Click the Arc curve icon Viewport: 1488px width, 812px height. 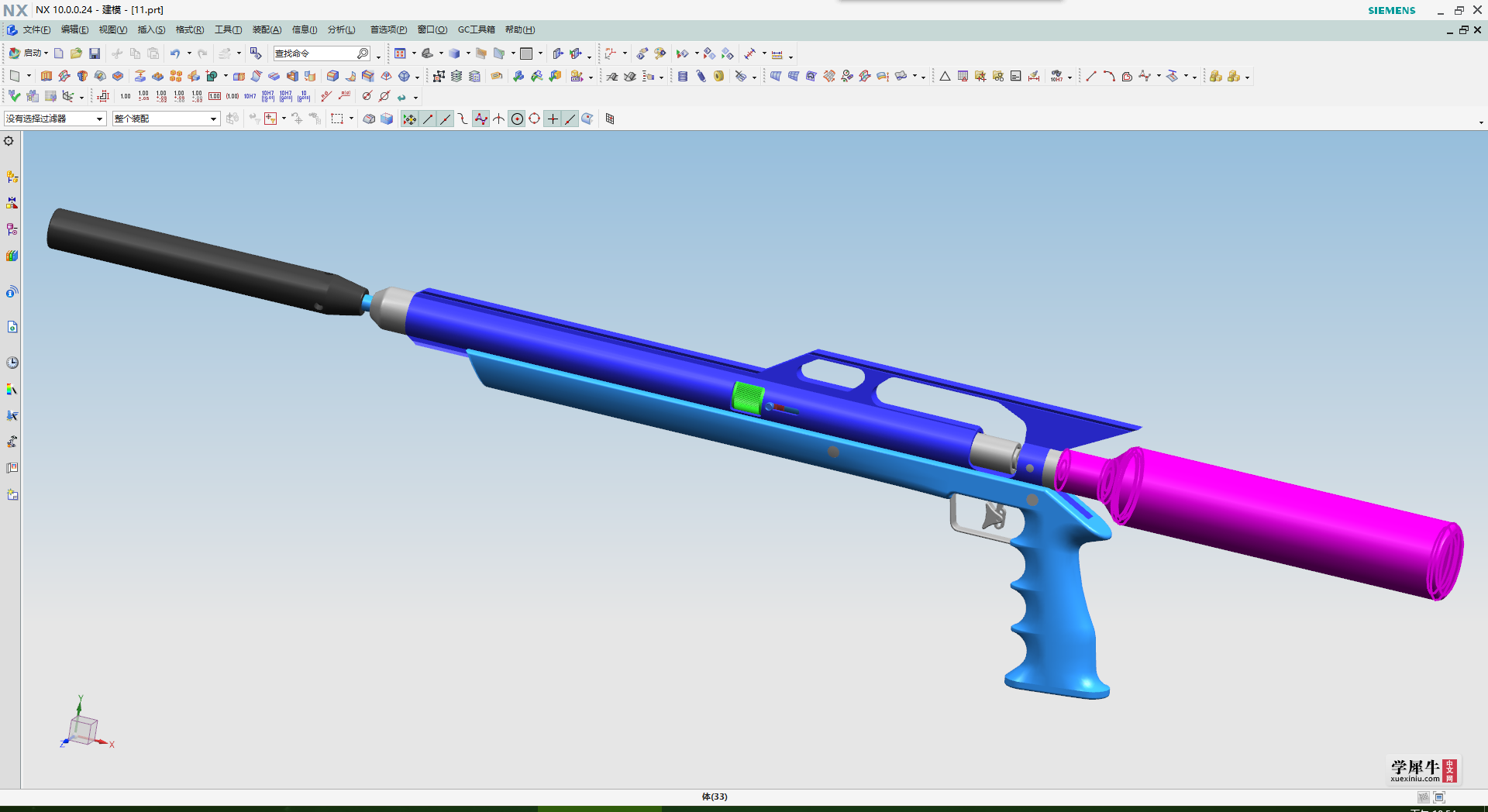[x=1108, y=76]
